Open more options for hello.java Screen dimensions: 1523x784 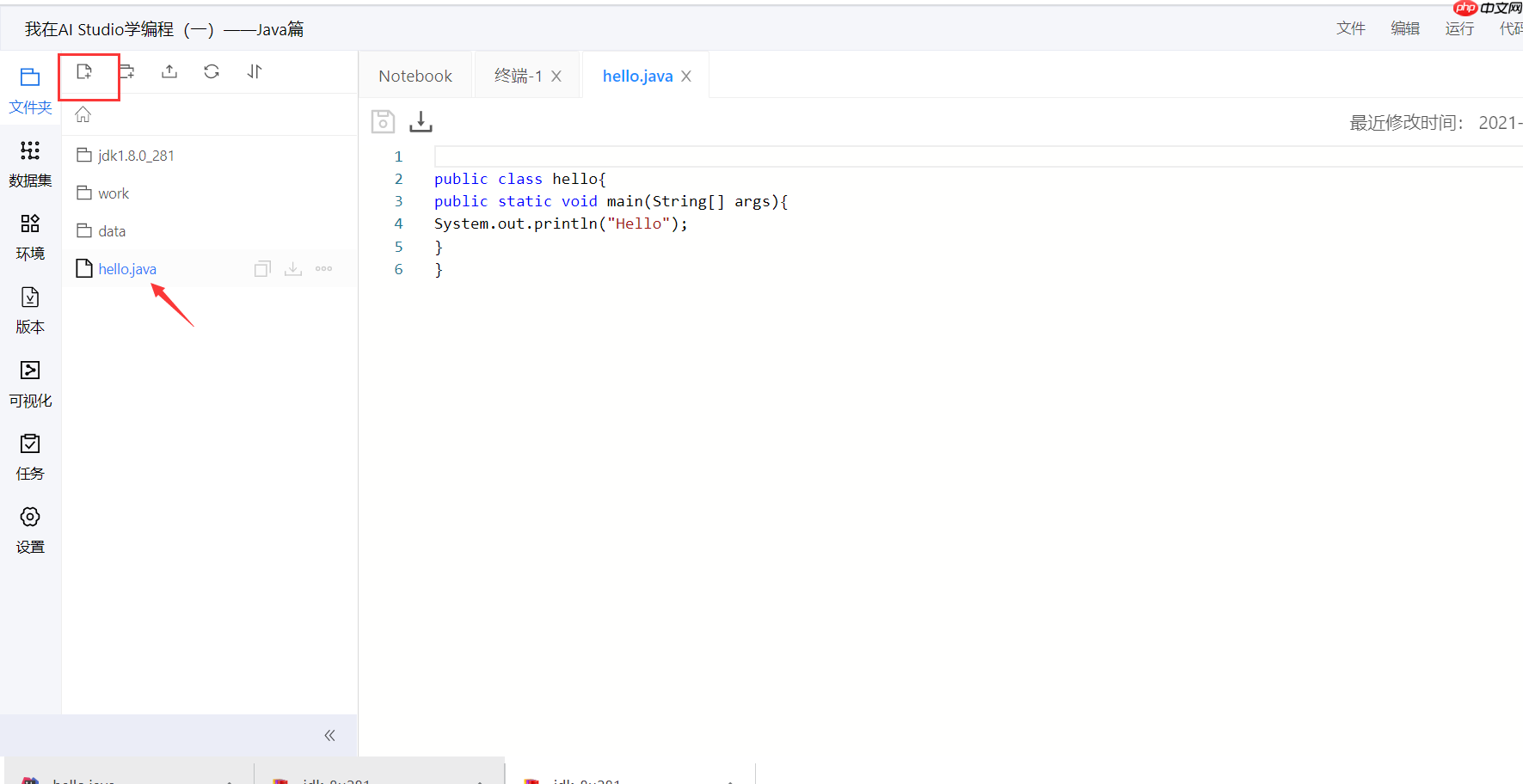(x=323, y=268)
